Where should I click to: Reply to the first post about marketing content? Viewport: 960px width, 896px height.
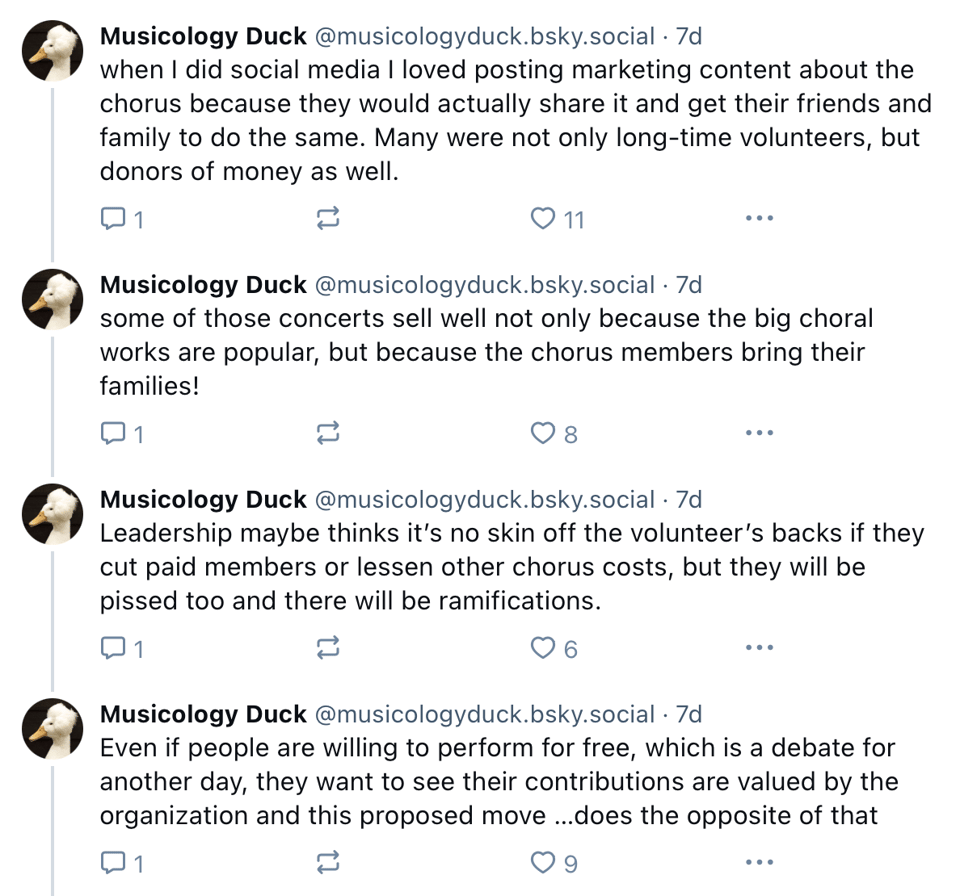(x=113, y=218)
